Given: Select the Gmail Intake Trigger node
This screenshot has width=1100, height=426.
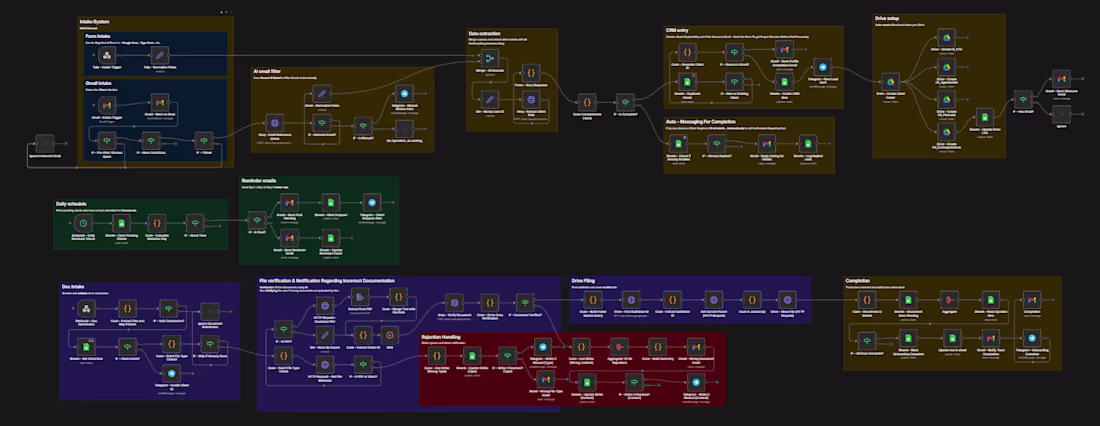Looking at the screenshot, I should click(107, 104).
